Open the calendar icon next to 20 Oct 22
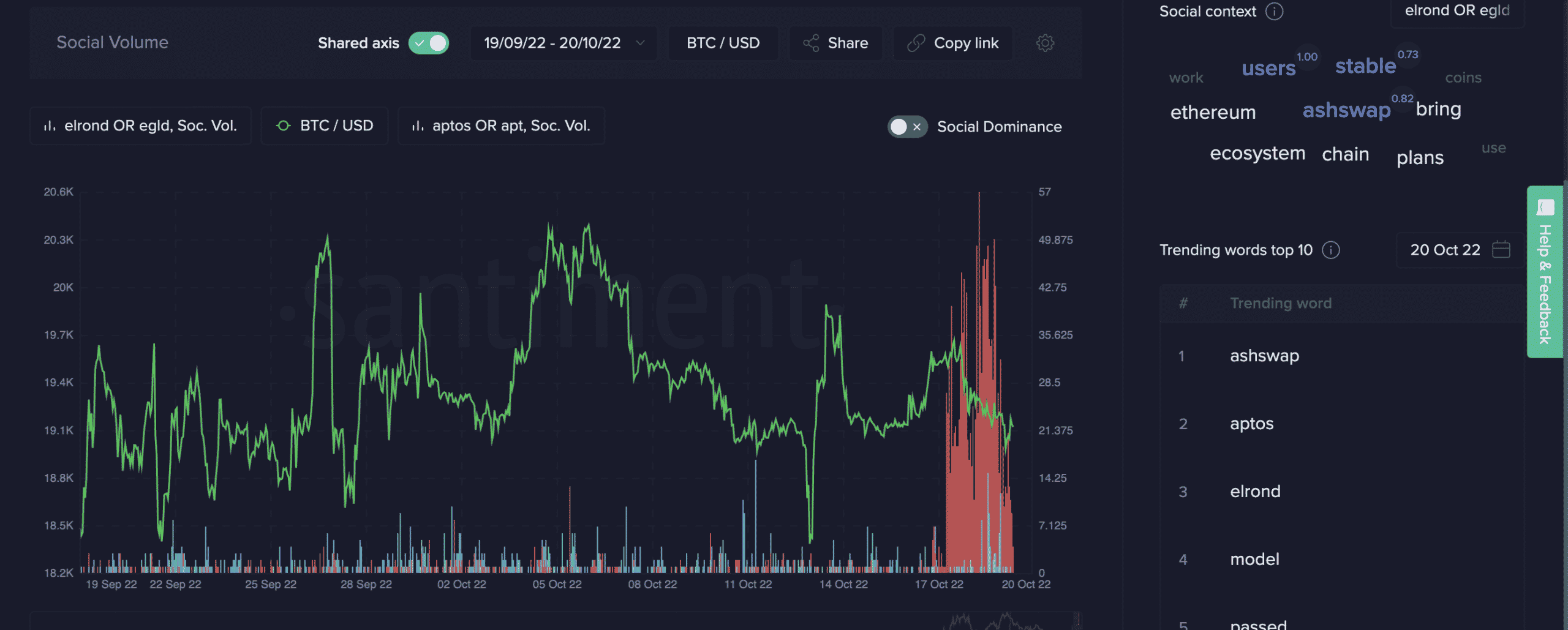The image size is (1568, 630). coord(1501,249)
